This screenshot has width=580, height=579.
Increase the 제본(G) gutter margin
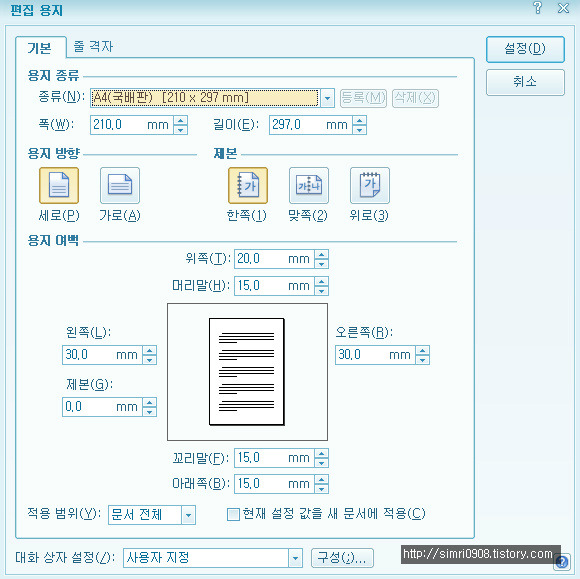point(149,402)
